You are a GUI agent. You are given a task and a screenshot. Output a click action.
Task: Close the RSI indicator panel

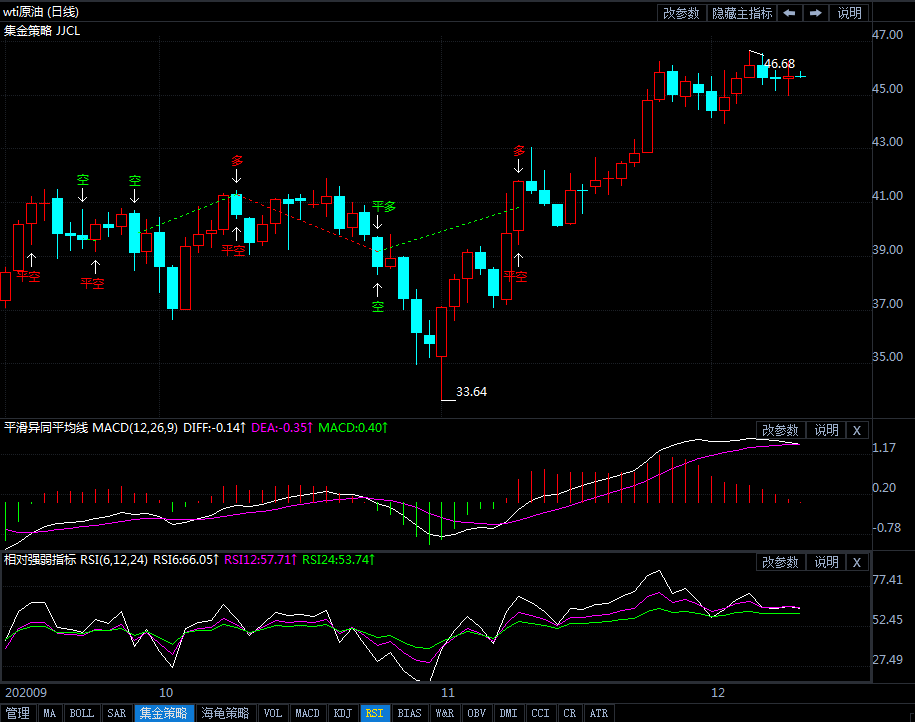(x=857, y=563)
